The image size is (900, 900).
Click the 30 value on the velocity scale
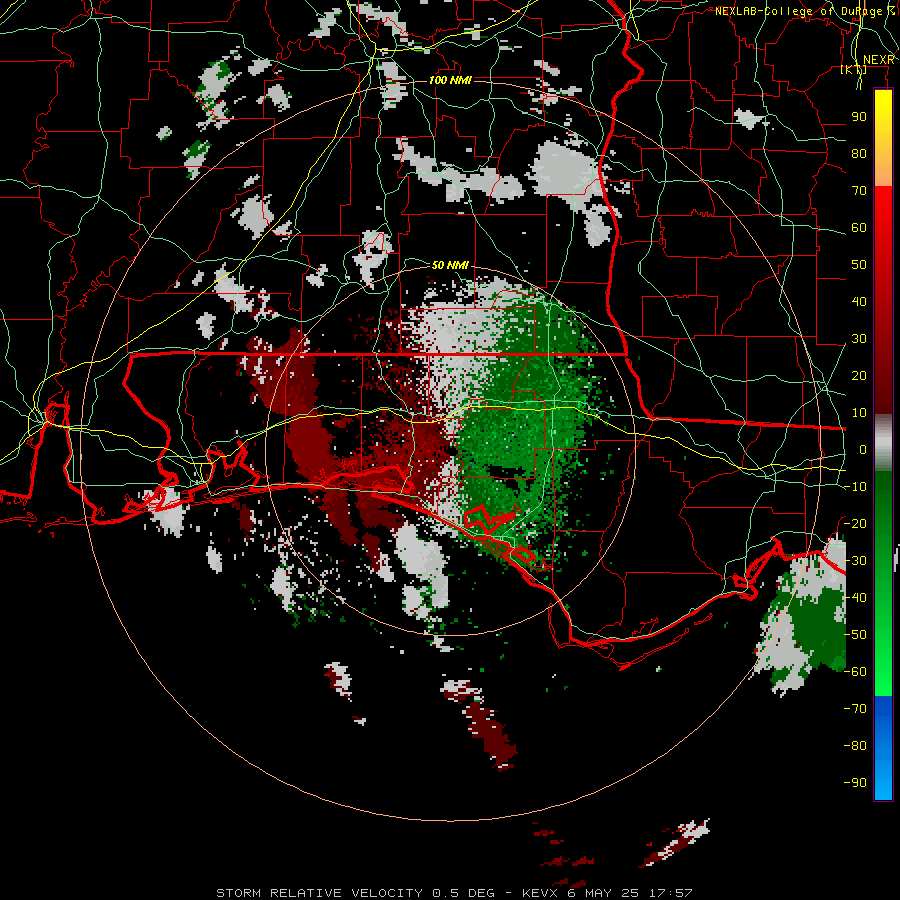pyautogui.click(x=859, y=339)
